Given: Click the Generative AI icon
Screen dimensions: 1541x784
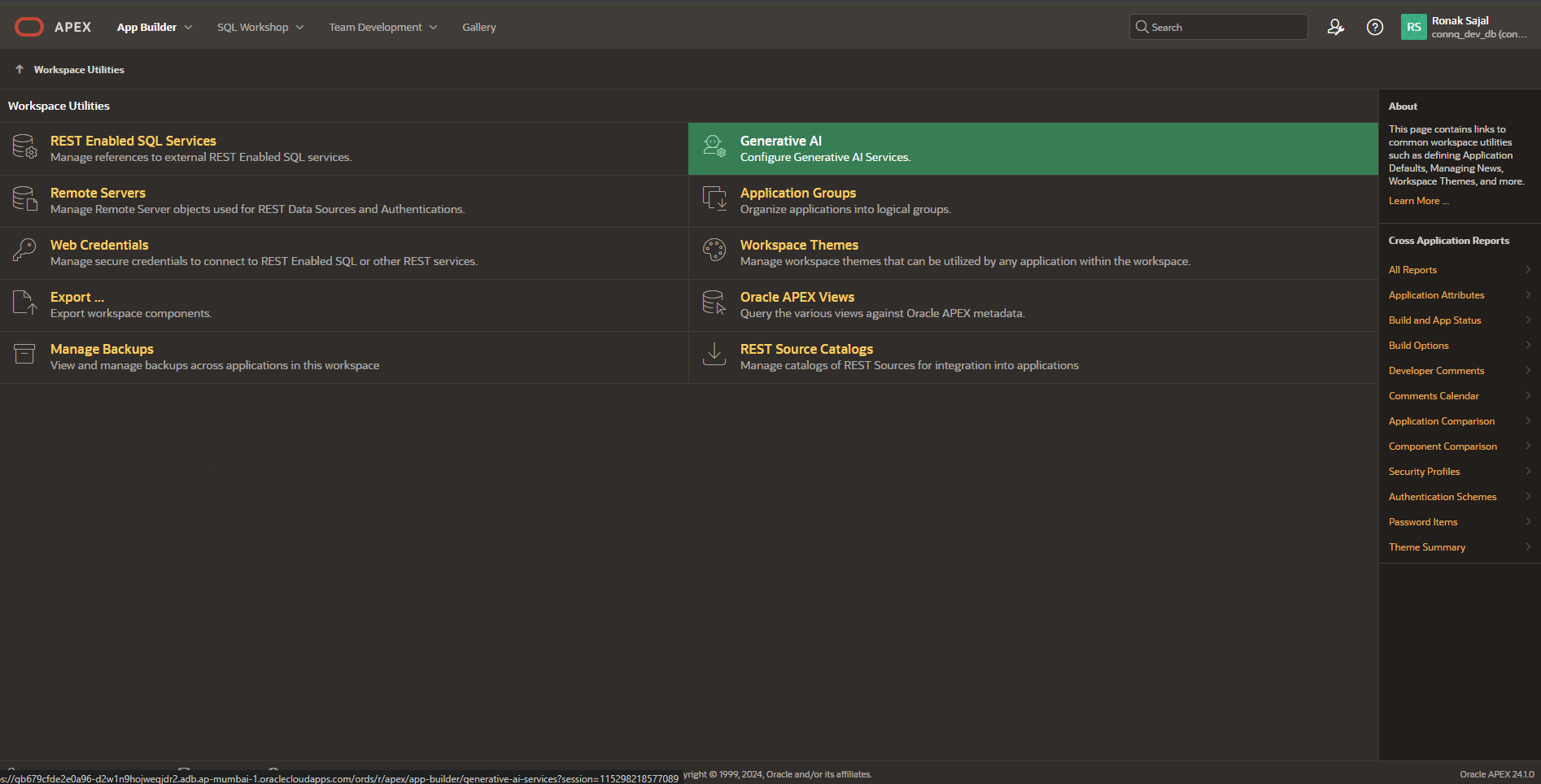Looking at the screenshot, I should (x=714, y=147).
